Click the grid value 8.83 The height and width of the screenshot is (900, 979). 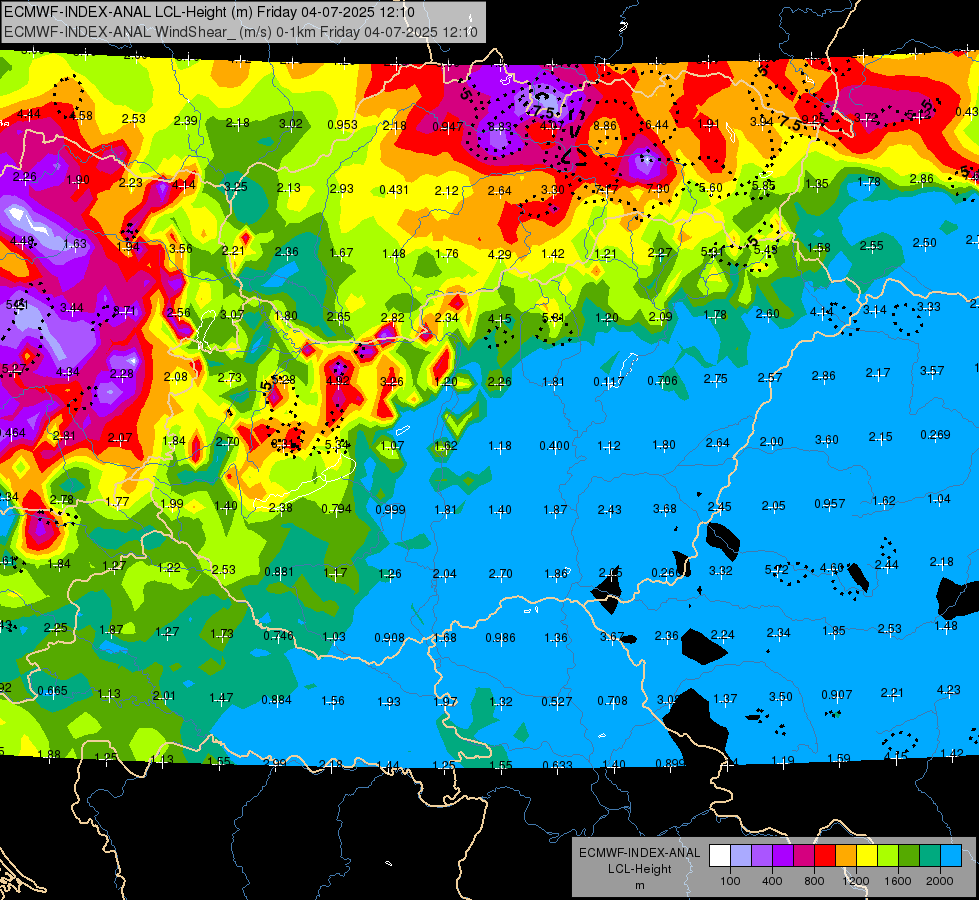click(499, 127)
